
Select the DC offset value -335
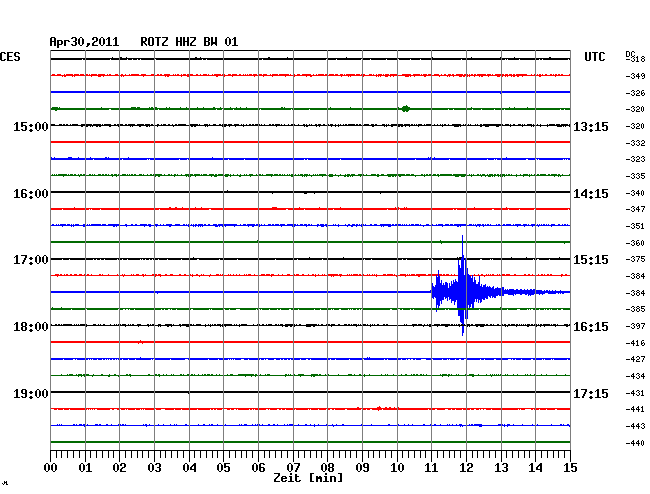point(635,176)
